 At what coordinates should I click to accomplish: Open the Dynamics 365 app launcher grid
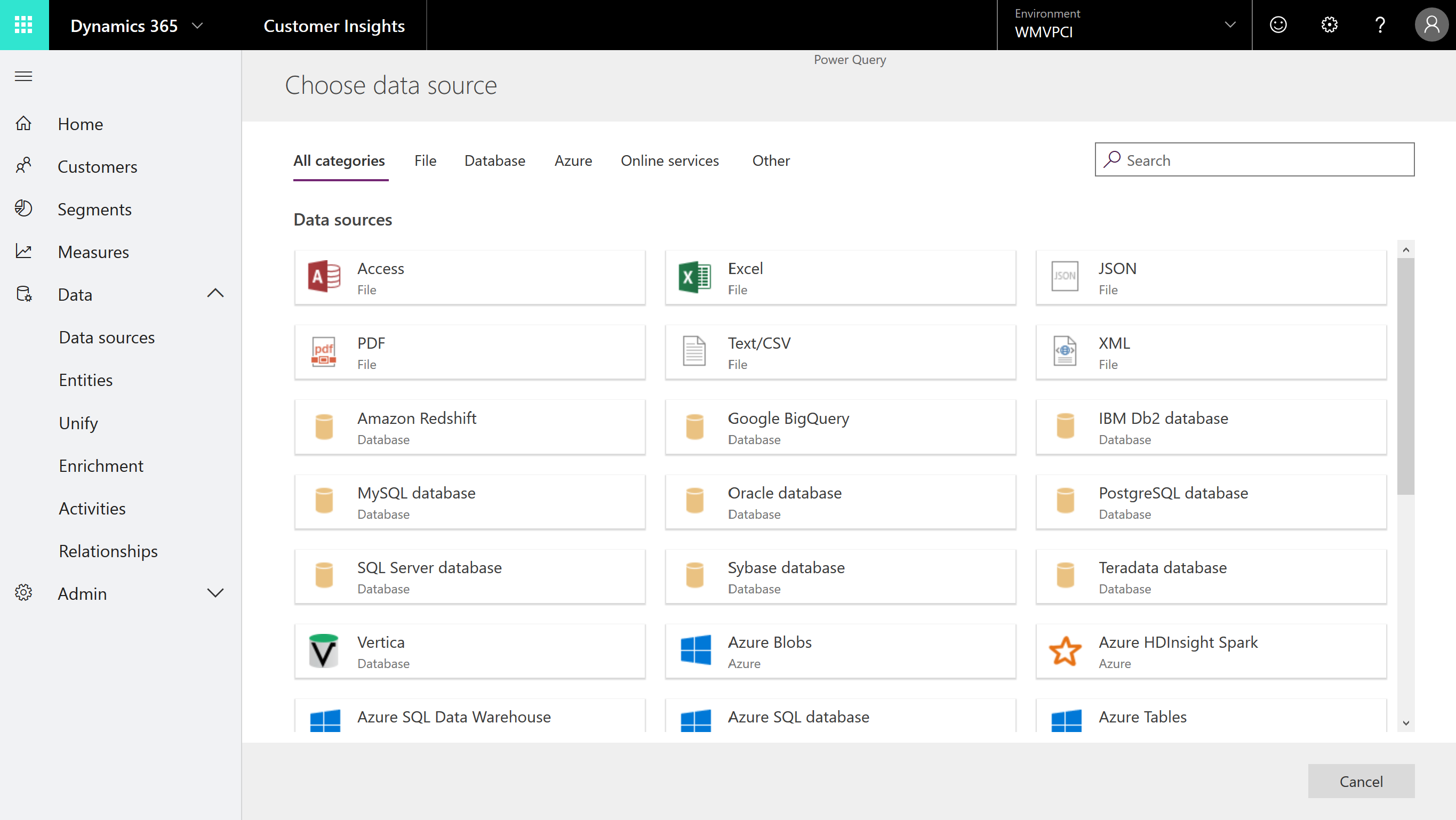pos(25,25)
